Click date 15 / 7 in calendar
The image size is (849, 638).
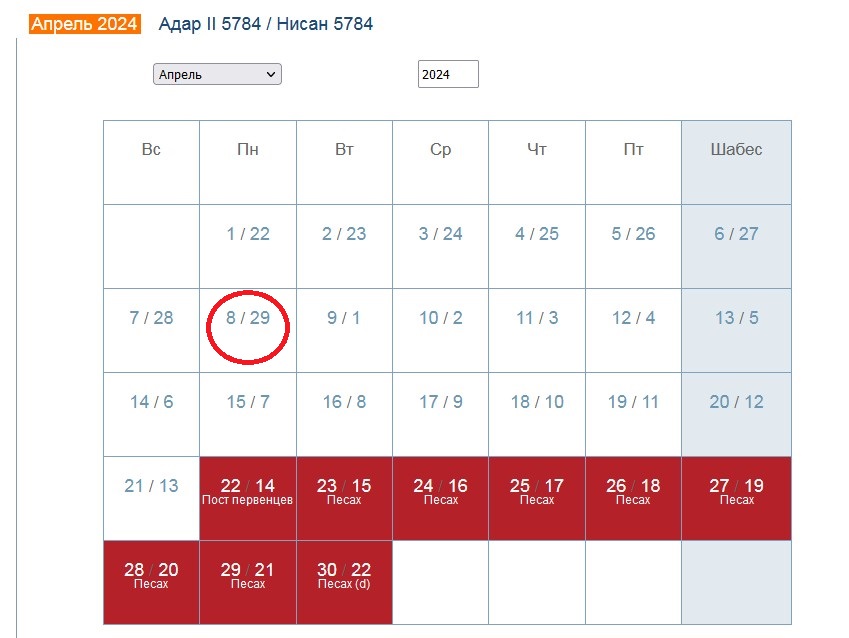248,402
